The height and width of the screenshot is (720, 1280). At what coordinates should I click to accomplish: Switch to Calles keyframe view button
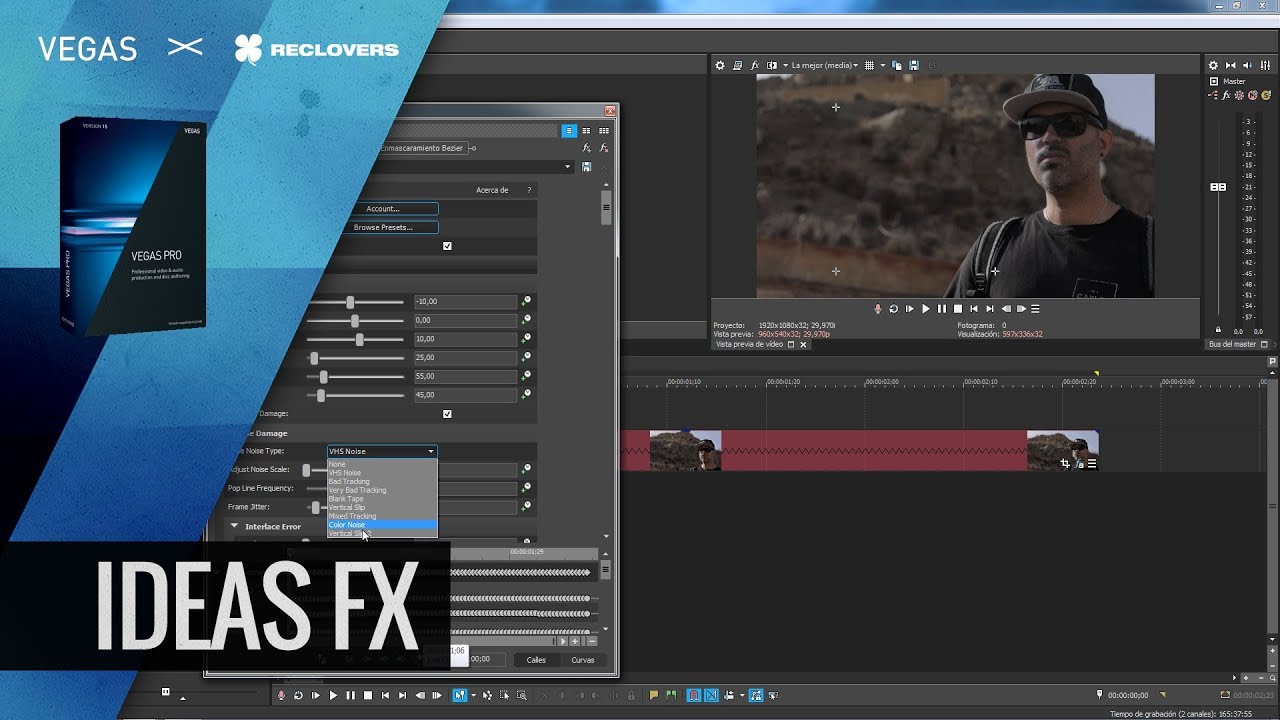(x=536, y=660)
